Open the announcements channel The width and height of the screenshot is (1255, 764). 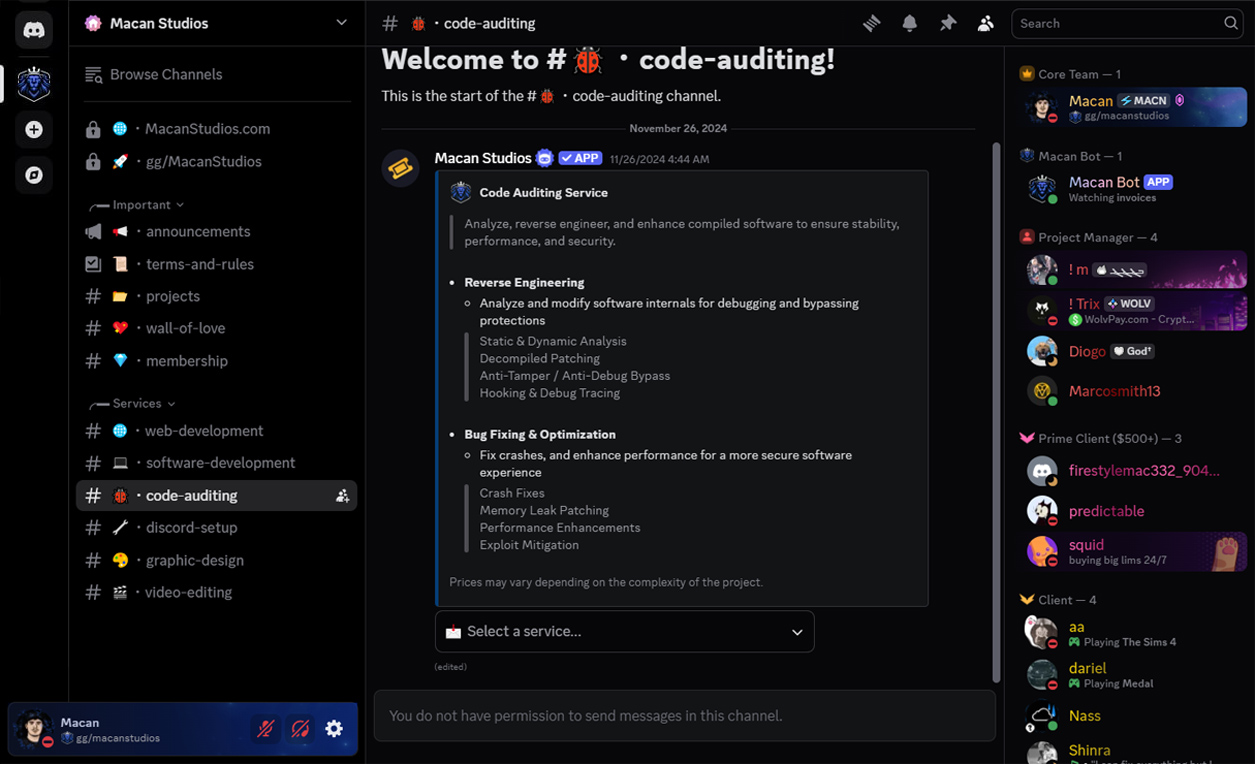pyautogui.click(x=216, y=232)
